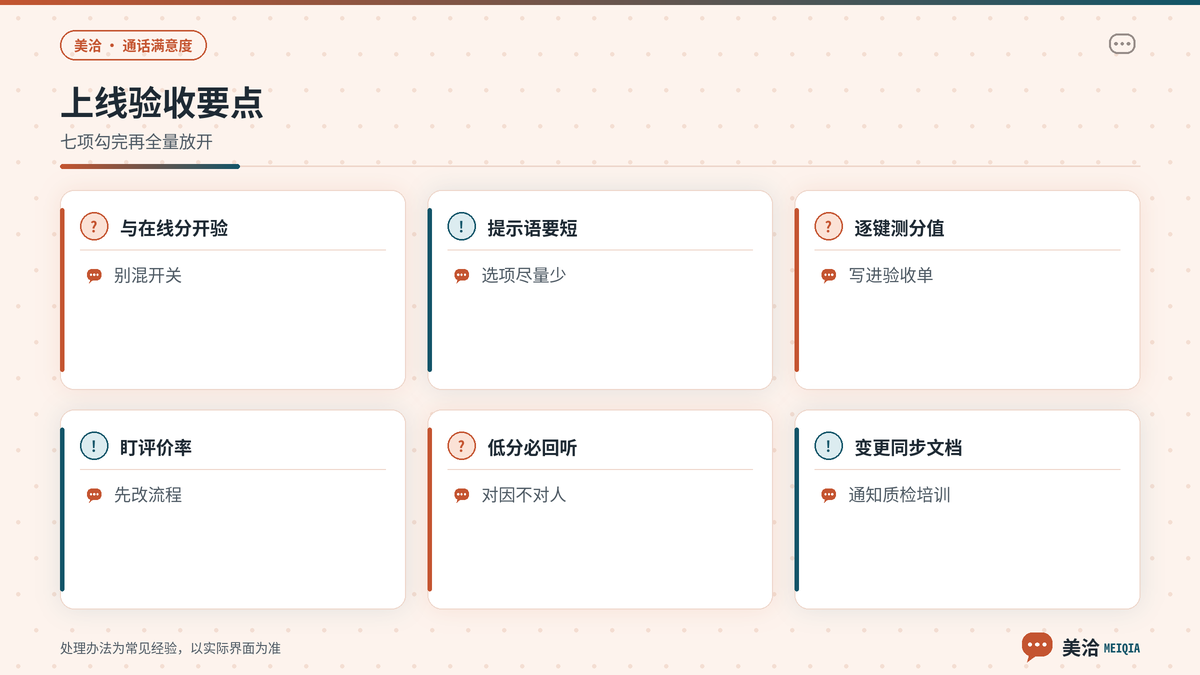Image resolution: width=1200 pixels, height=675 pixels.
Task: Click the question icon beside 逐键测分值
Action: point(828,227)
